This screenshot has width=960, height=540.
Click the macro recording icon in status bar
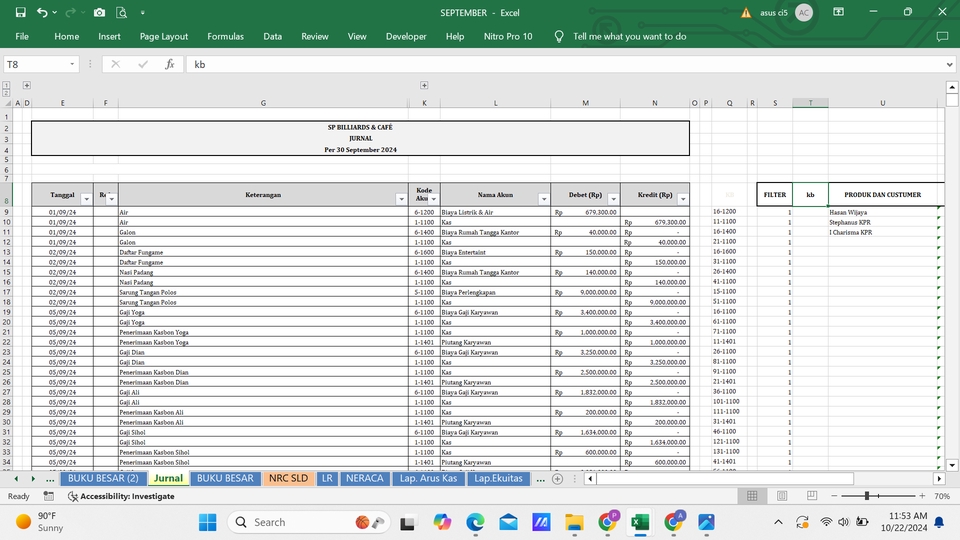pyautogui.click(x=48, y=496)
